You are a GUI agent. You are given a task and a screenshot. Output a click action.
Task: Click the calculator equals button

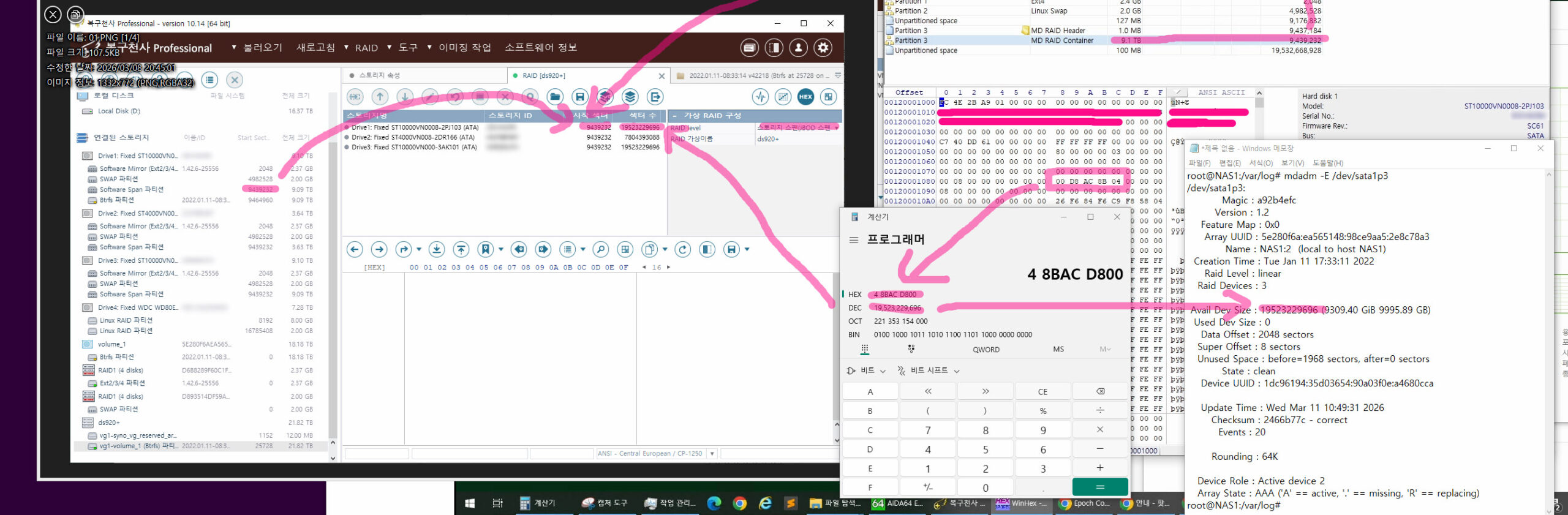[x=1100, y=487]
